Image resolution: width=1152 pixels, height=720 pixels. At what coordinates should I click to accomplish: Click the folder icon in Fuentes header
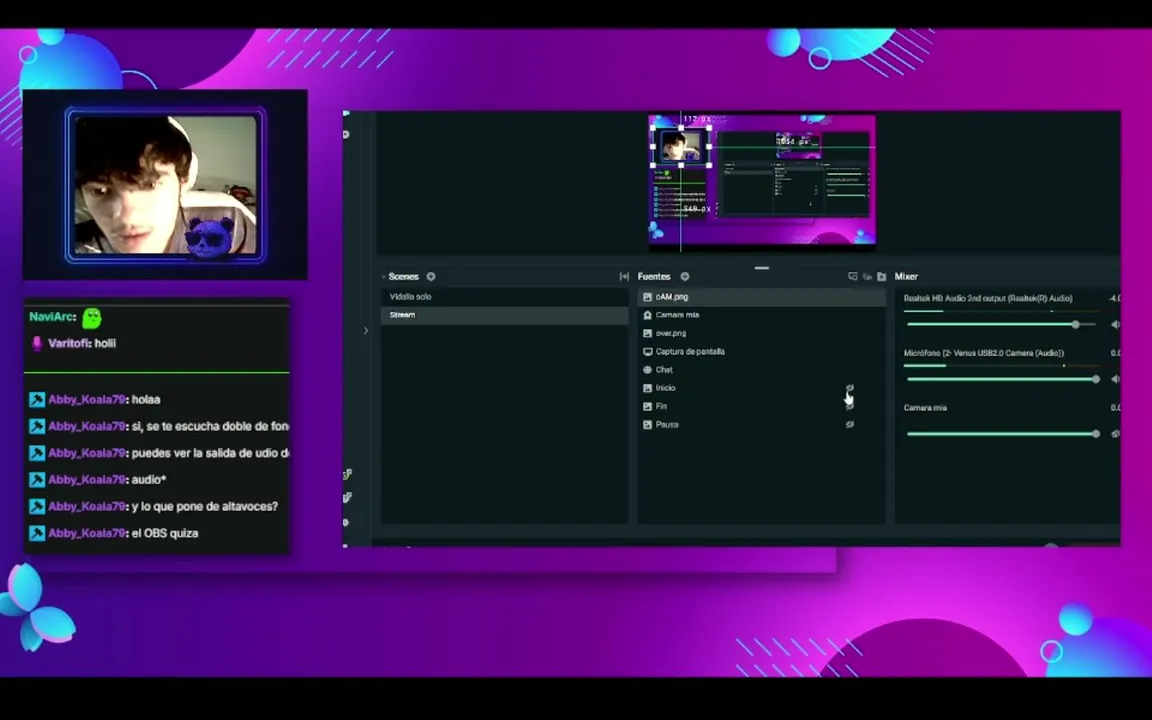(x=882, y=276)
